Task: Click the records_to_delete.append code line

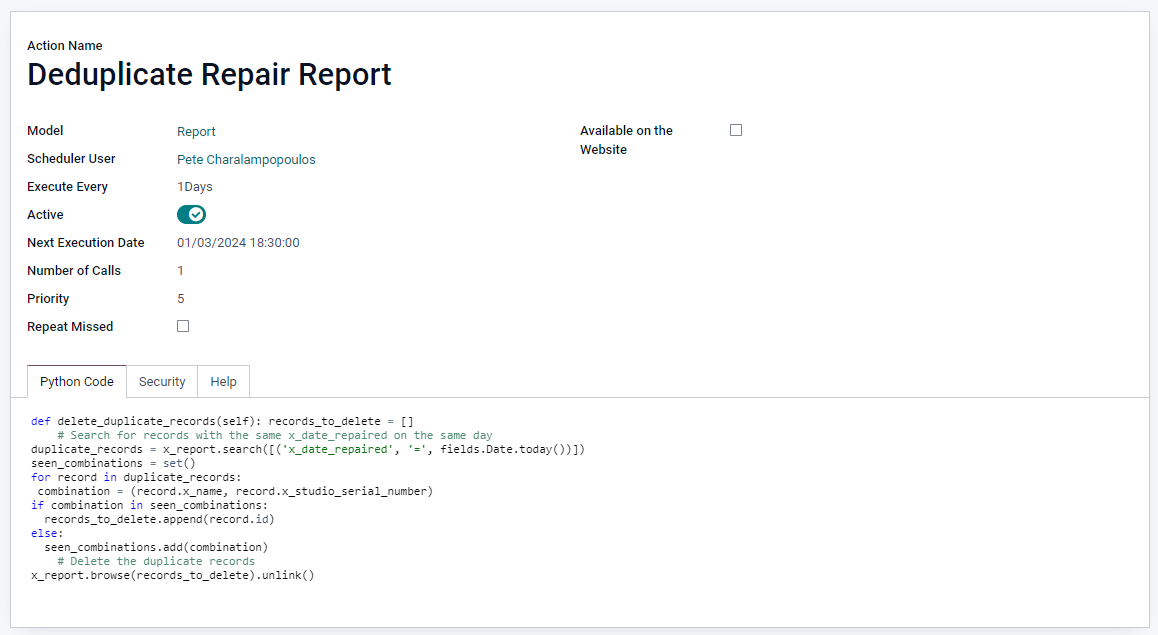Action: pos(159,520)
